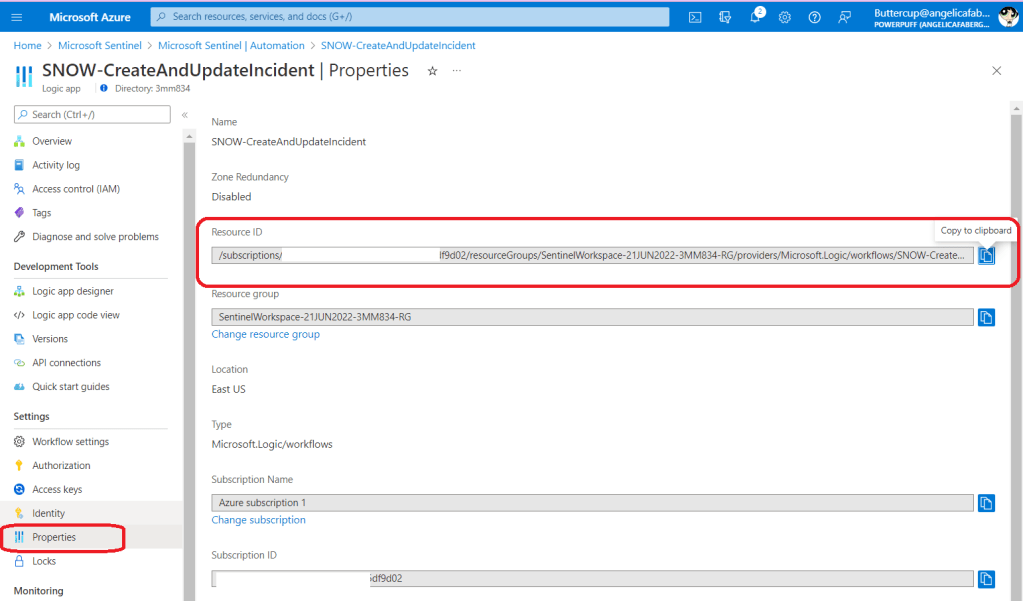This screenshot has width=1023, height=601.
Task: Open more options ellipsis next to title
Action: pos(457,71)
